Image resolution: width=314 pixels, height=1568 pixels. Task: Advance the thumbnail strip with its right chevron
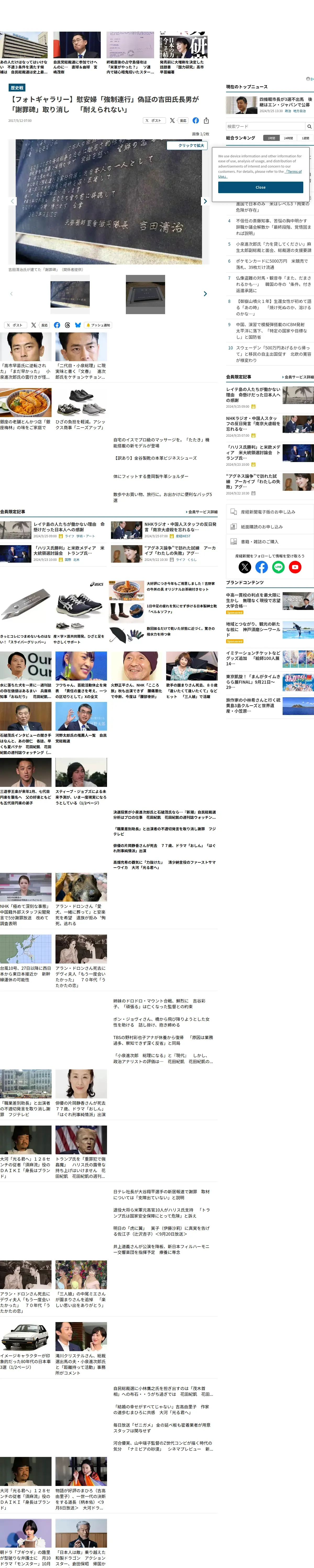(x=205, y=293)
